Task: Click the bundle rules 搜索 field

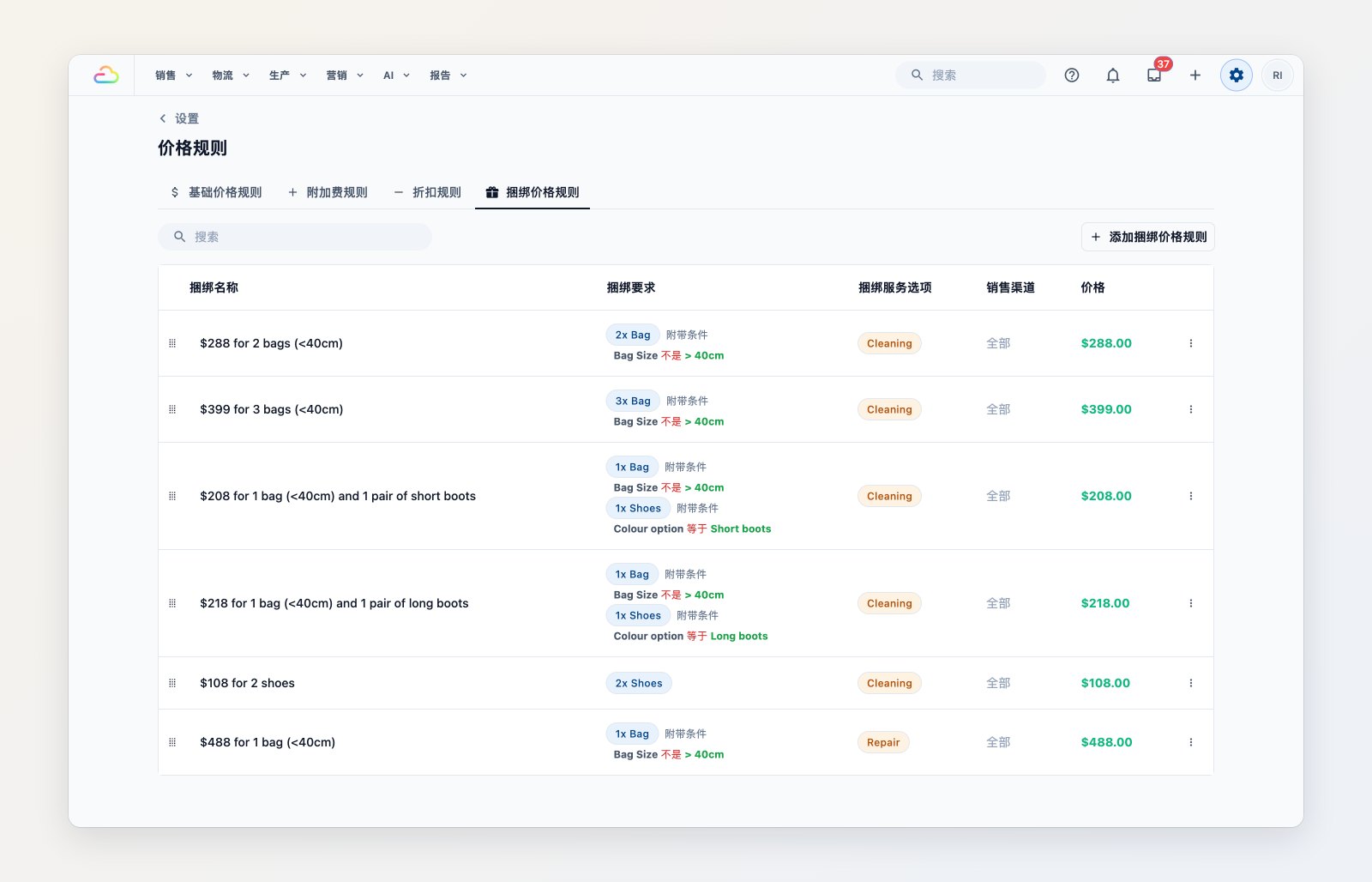Action: click(295, 237)
